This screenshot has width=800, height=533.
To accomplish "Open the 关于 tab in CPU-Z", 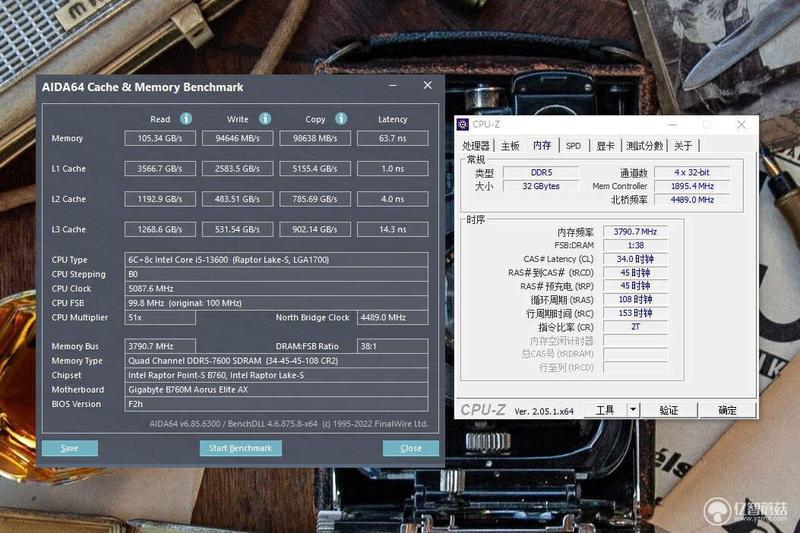I will [x=683, y=146].
